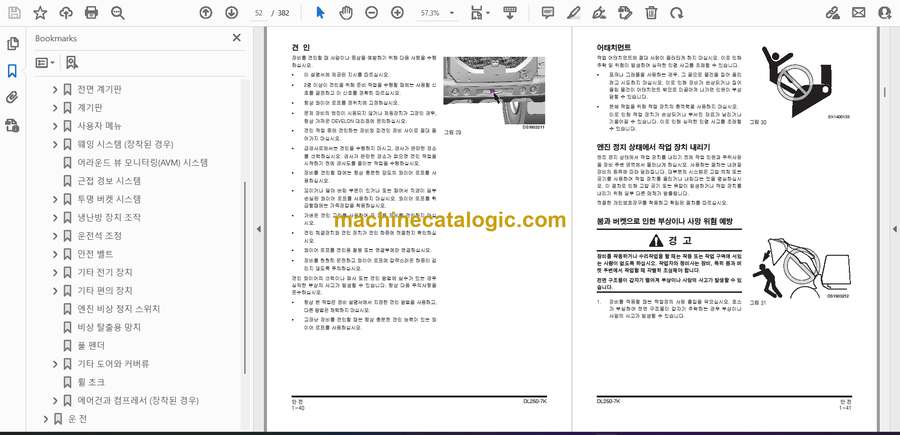This screenshot has height=435, width=900.
Task: Open the attachments paperclip panel
Action: 12,98
